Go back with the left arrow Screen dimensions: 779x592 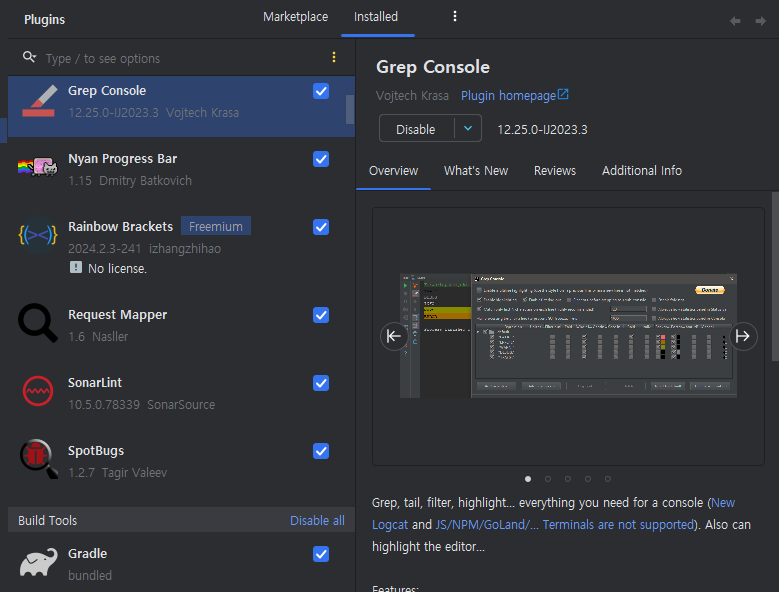pos(735,21)
